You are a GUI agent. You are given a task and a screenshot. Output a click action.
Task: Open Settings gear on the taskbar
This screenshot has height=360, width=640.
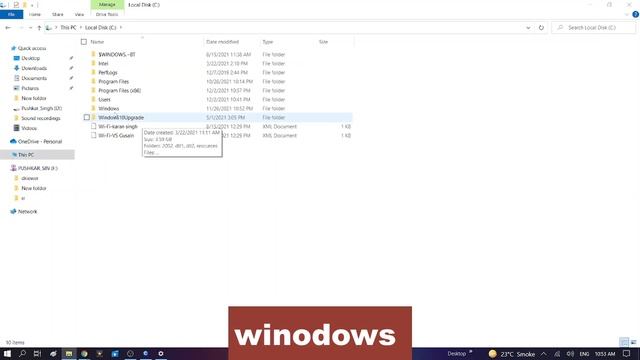pyautogui.click(x=161, y=354)
